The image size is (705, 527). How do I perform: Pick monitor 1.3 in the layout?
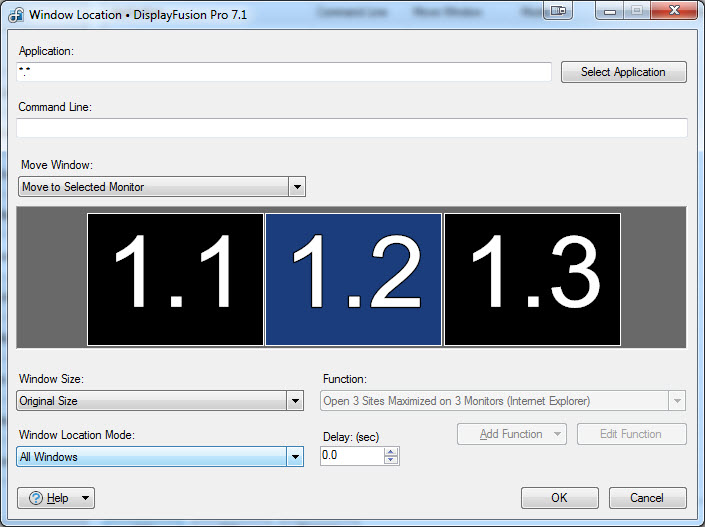click(x=532, y=280)
